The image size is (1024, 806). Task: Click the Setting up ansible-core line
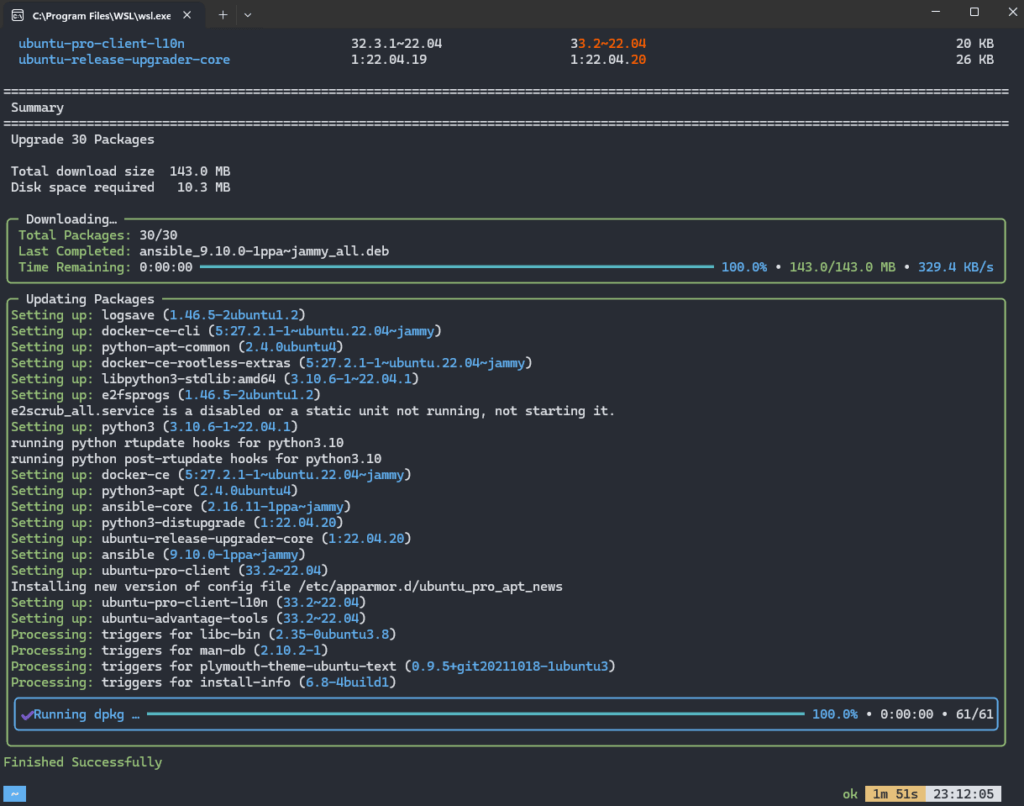(181, 507)
